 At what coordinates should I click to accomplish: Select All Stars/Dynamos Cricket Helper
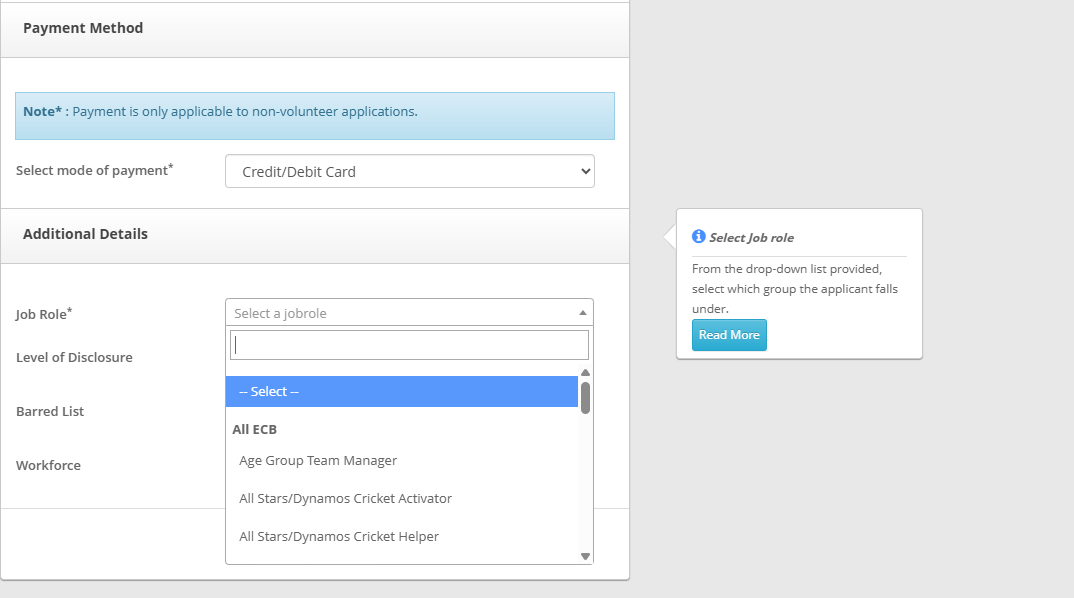[339, 536]
